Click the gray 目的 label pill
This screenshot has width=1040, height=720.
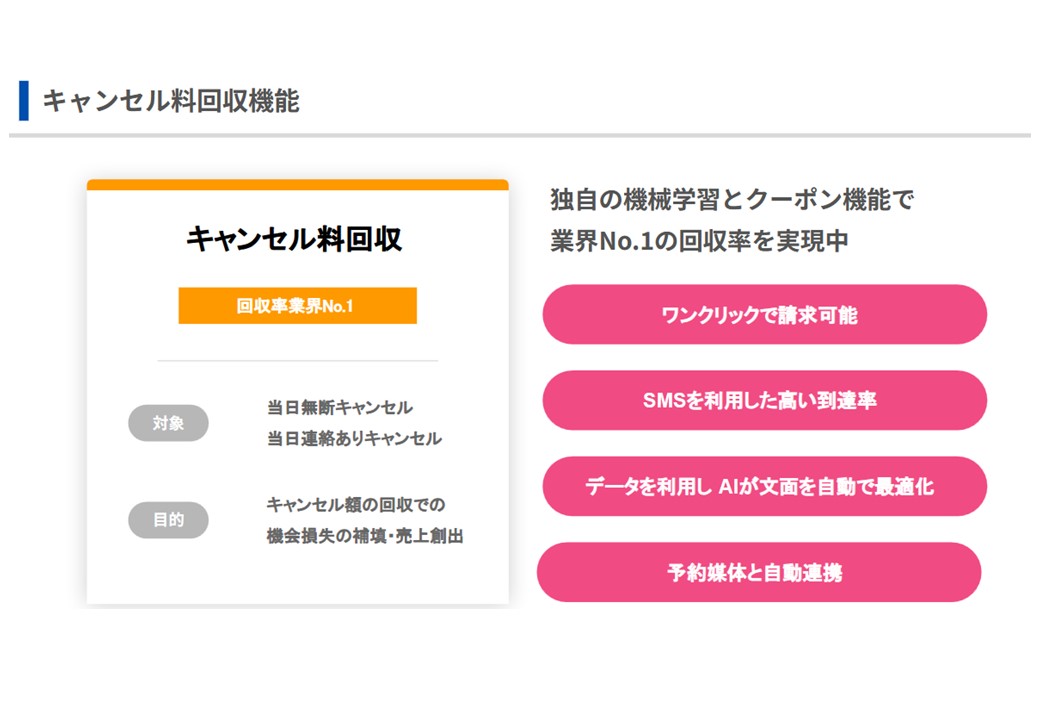pos(168,520)
